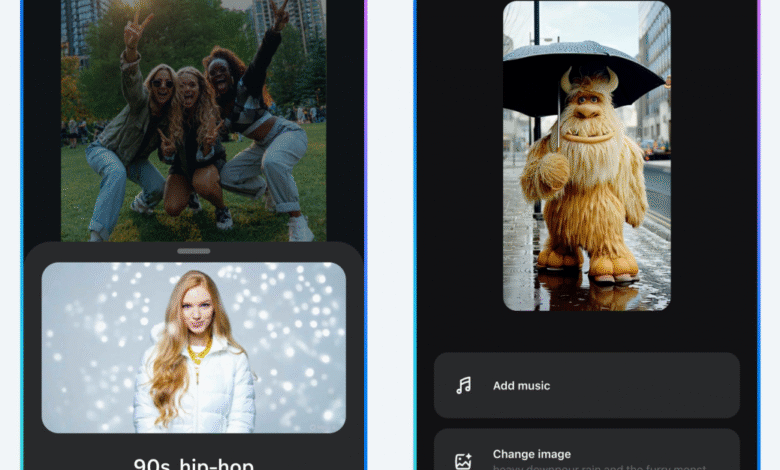The width and height of the screenshot is (780, 470).
Task: Tap the Add music text label
Action: pos(521,385)
